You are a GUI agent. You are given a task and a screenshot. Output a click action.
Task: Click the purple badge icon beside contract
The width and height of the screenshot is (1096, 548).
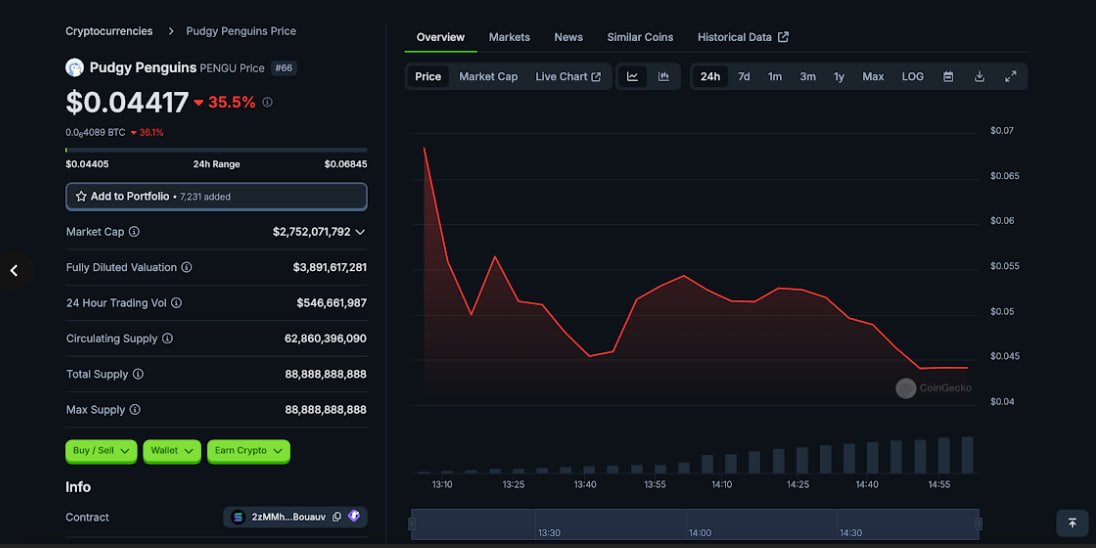pyautogui.click(x=354, y=517)
